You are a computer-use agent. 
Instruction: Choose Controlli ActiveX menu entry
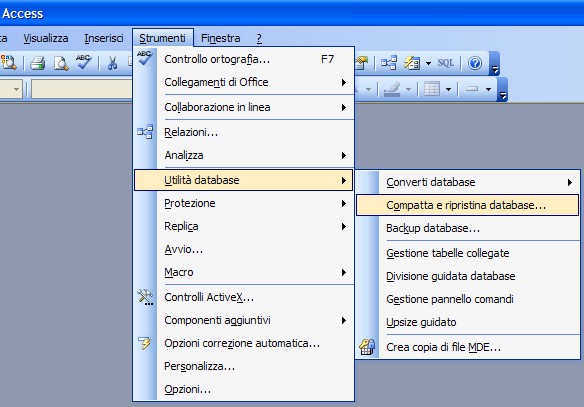pyautogui.click(x=243, y=297)
